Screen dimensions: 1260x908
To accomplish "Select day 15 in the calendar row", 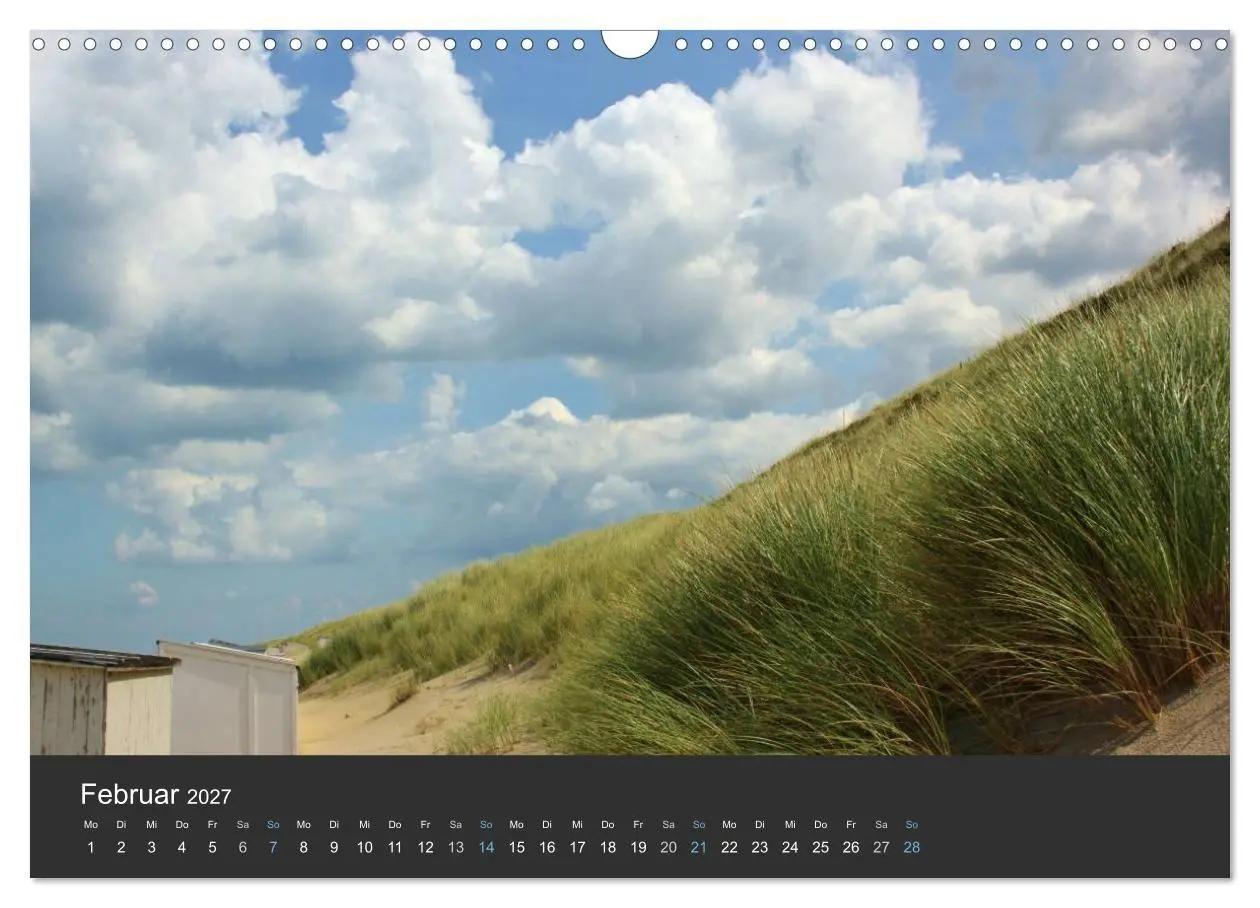I will 516,847.
